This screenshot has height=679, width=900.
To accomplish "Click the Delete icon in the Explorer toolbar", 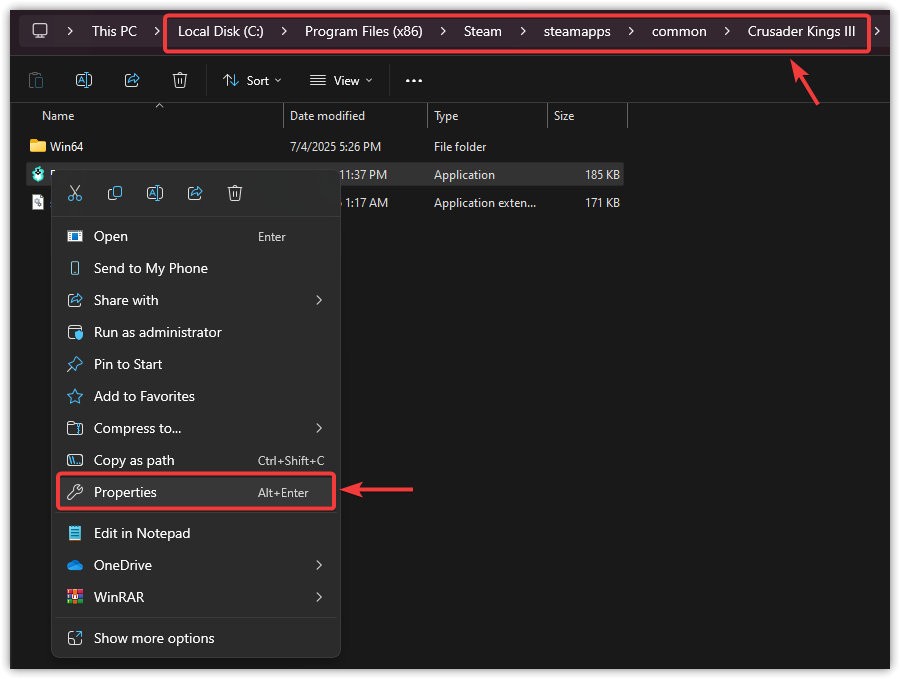I will (179, 80).
